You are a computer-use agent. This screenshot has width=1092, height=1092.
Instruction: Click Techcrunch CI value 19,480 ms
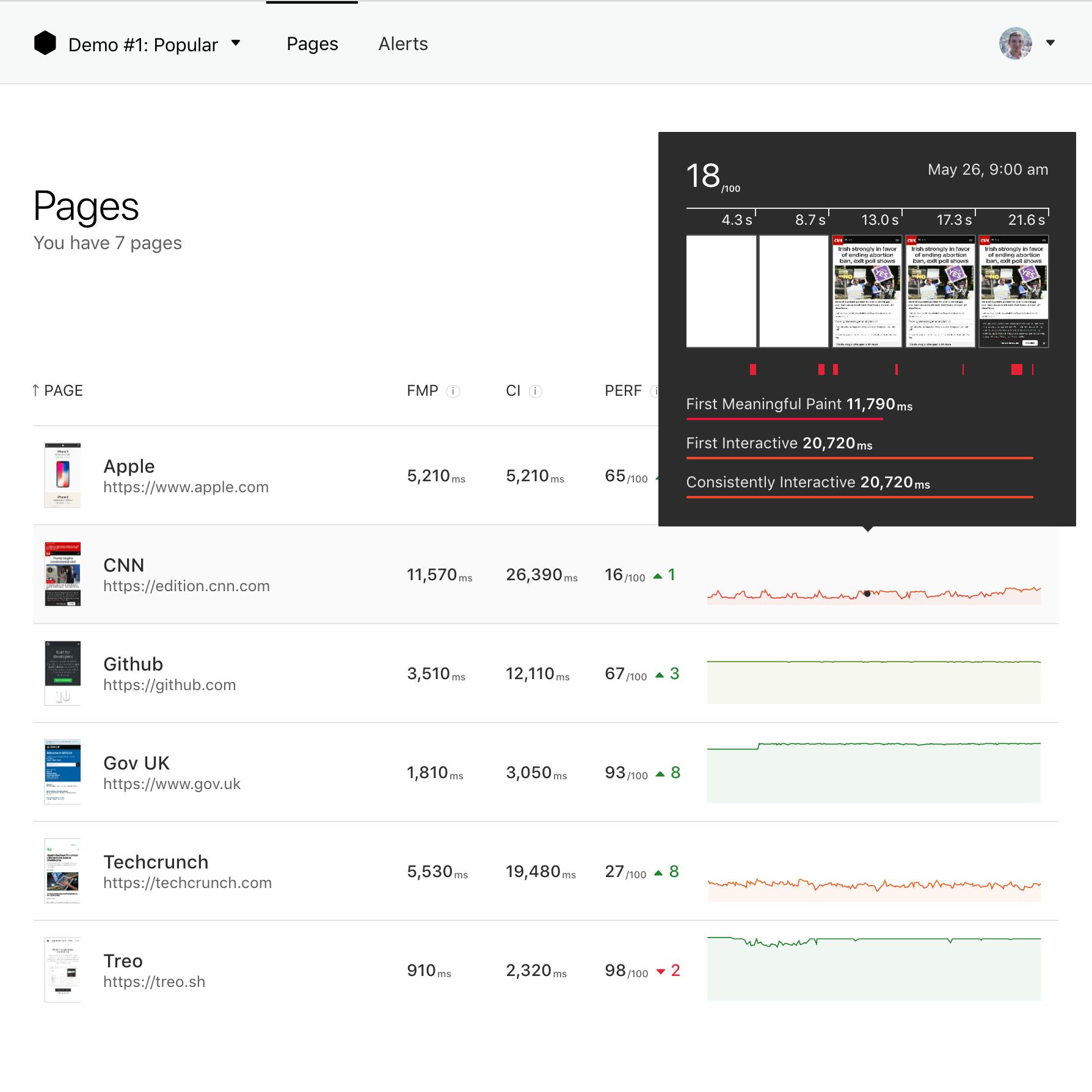pos(541,872)
